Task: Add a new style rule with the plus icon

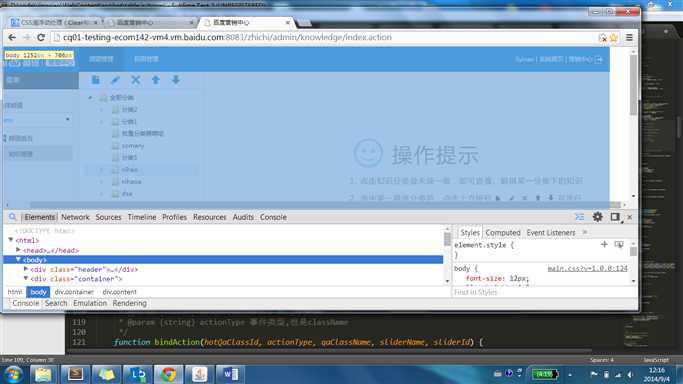Action: (604, 245)
